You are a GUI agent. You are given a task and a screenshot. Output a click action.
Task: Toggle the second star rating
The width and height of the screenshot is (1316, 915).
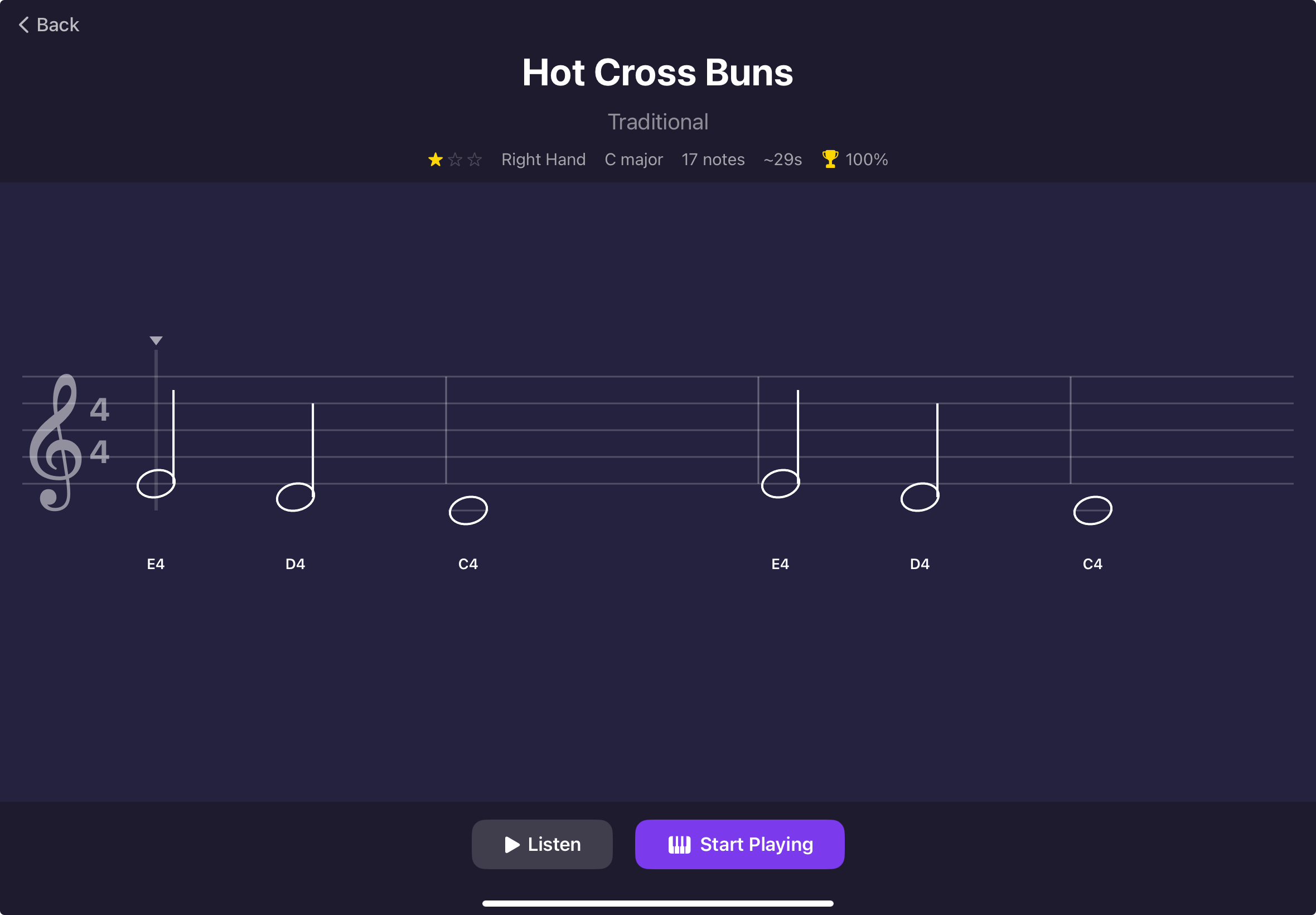click(455, 160)
